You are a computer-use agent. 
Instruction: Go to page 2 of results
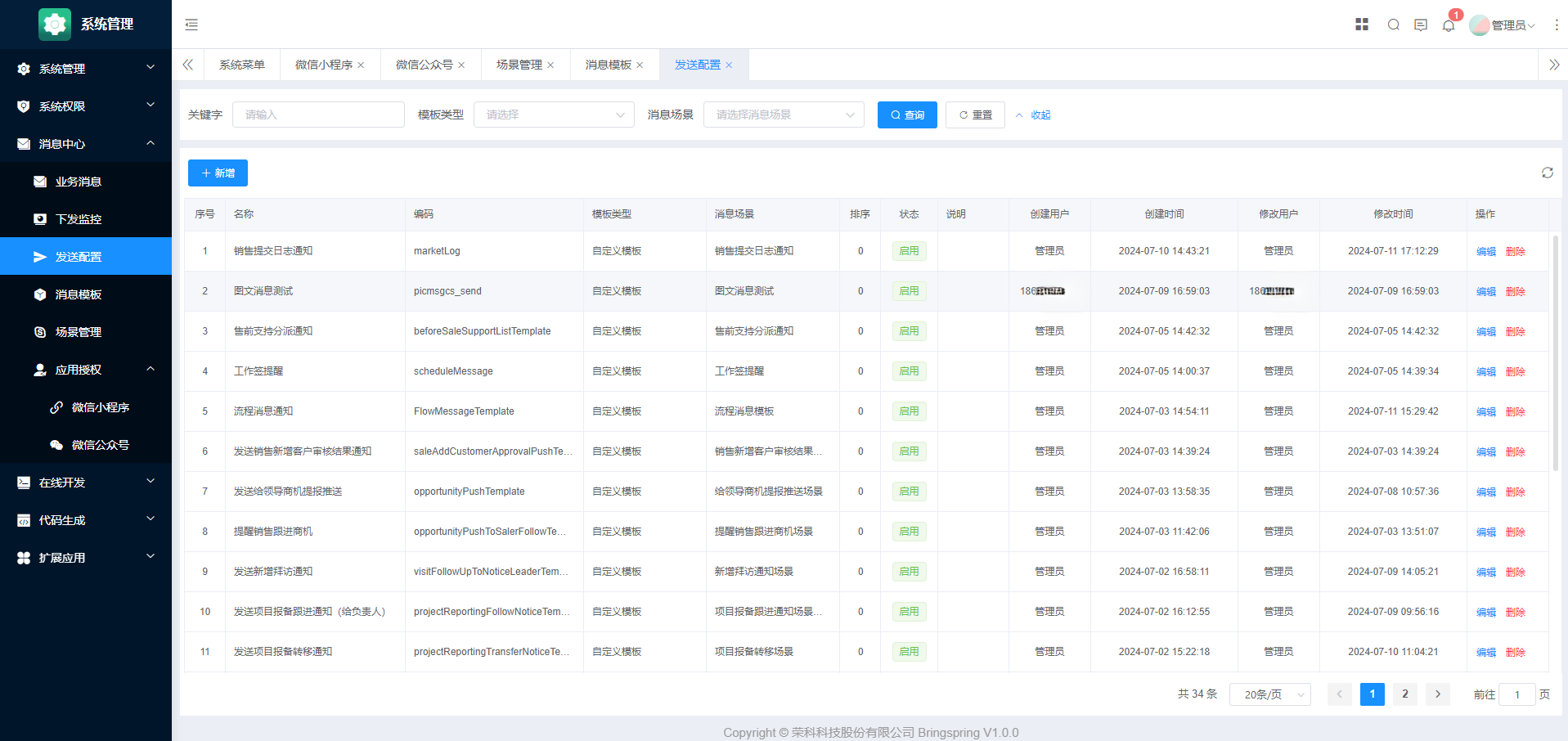(1404, 694)
